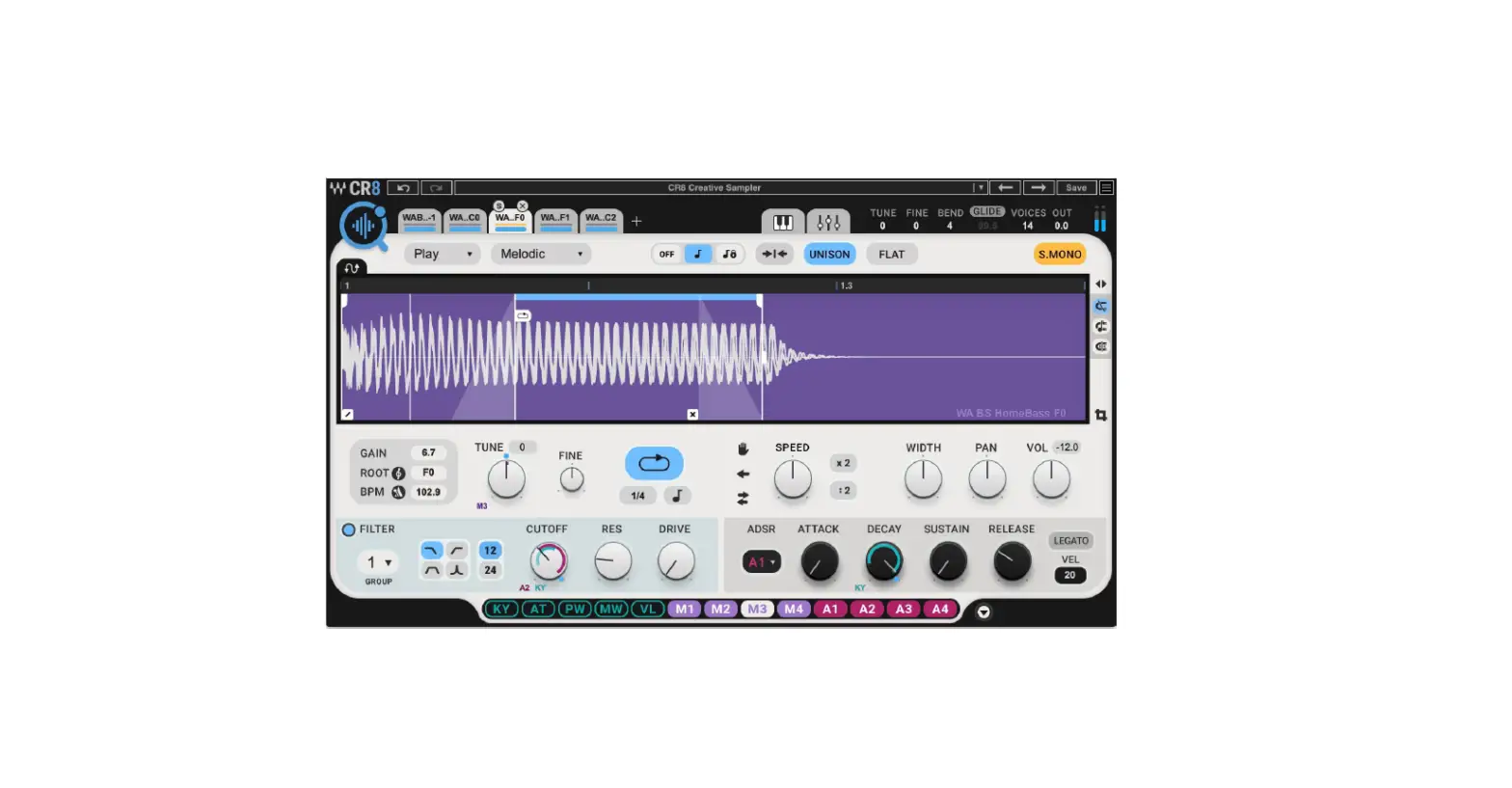Click the pitch-snap arrows icon

coord(774,255)
